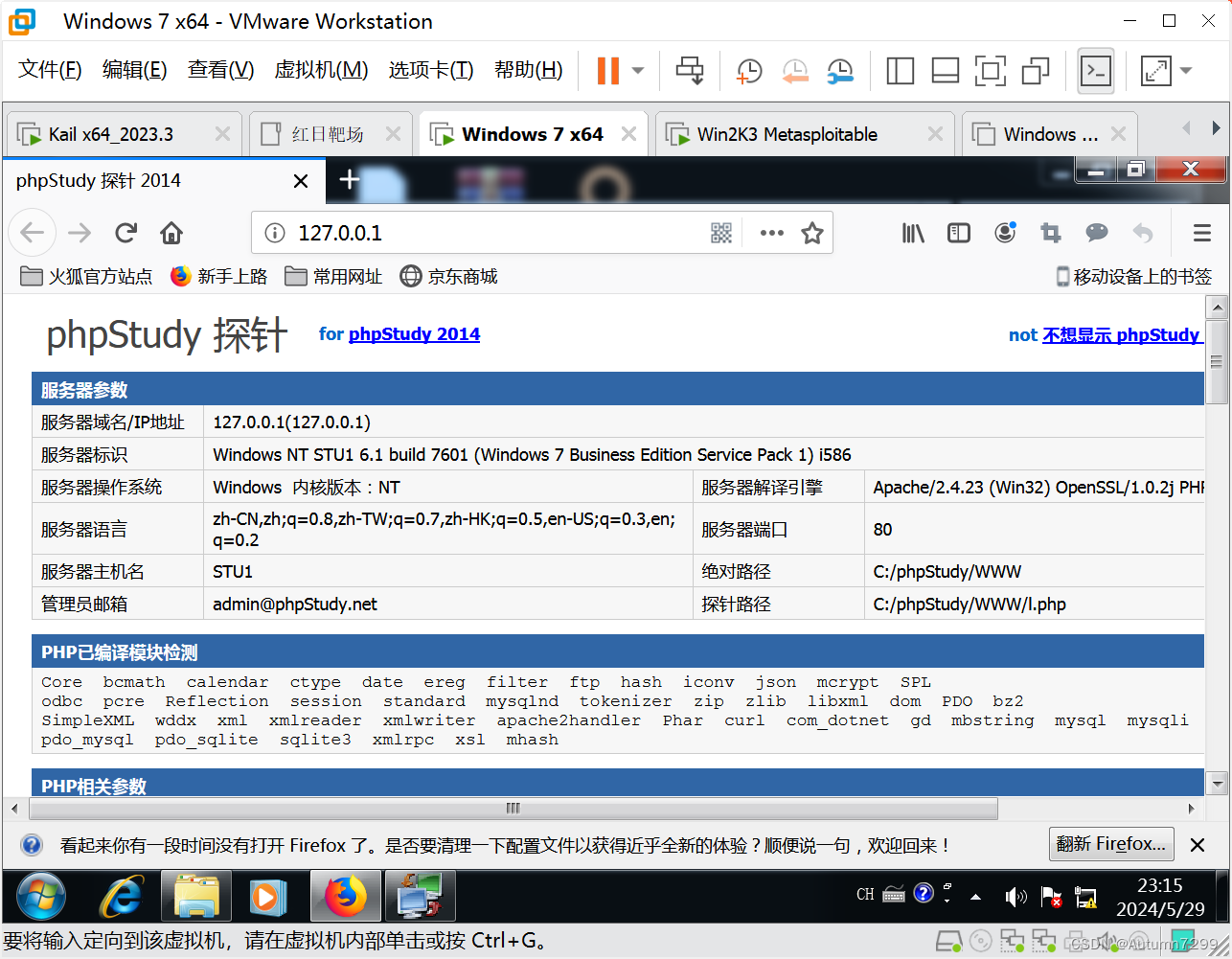Dismiss the Firefox refresh notification bar
Image resolution: width=1232 pixels, height=959 pixels.
coord(1198,845)
